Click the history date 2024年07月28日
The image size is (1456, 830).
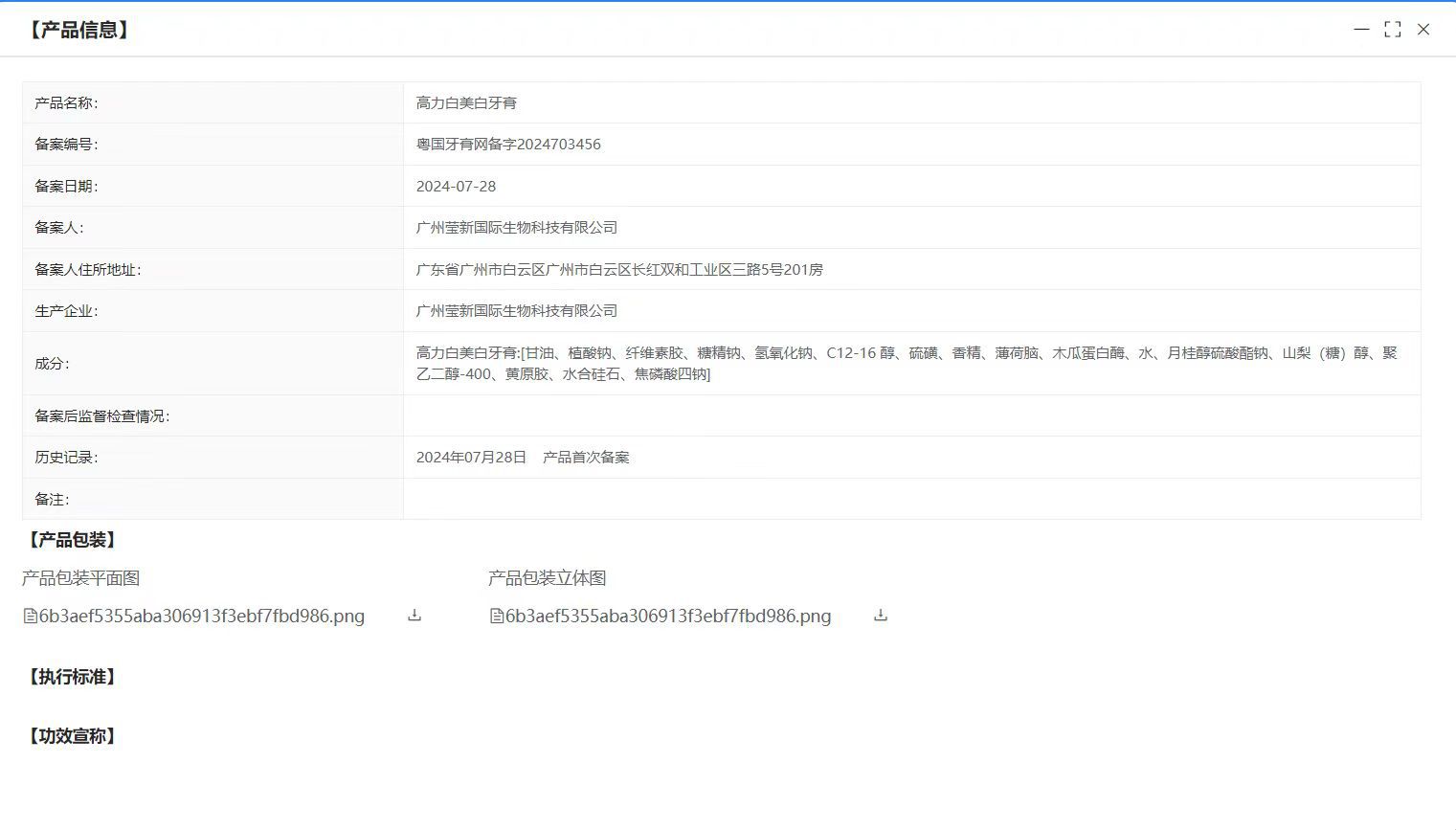[x=471, y=458]
